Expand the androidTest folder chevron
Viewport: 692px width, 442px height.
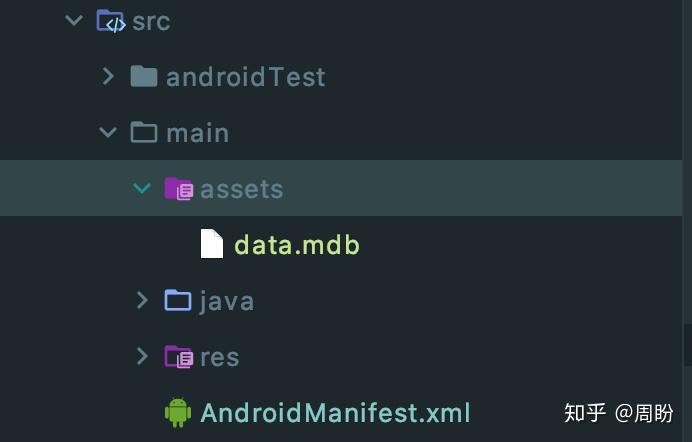click(x=108, y=76)
